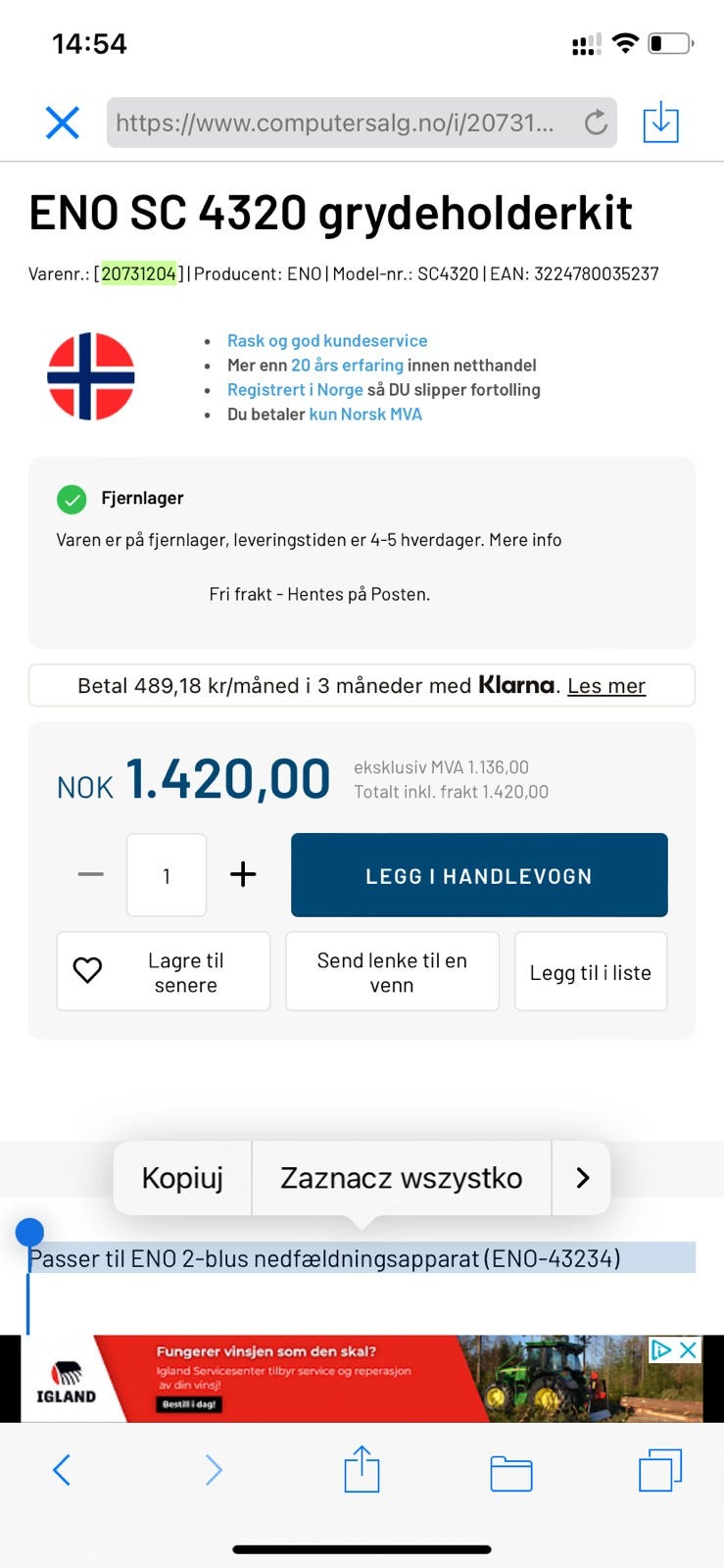Increase quantity with the plus button

tap(243, 874)
